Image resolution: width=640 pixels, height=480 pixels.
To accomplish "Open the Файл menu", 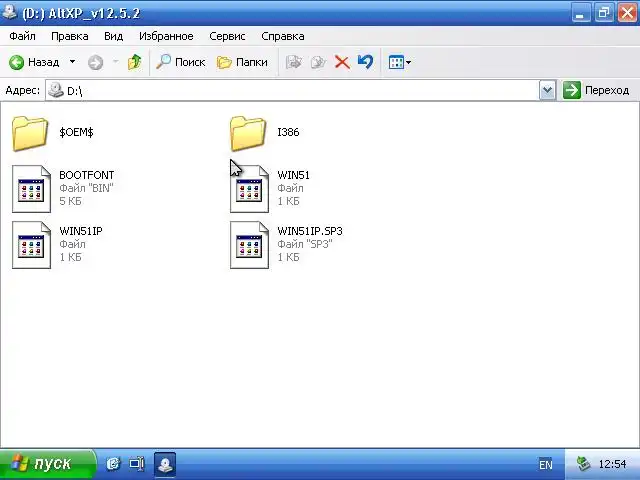I will coord(22,36).
